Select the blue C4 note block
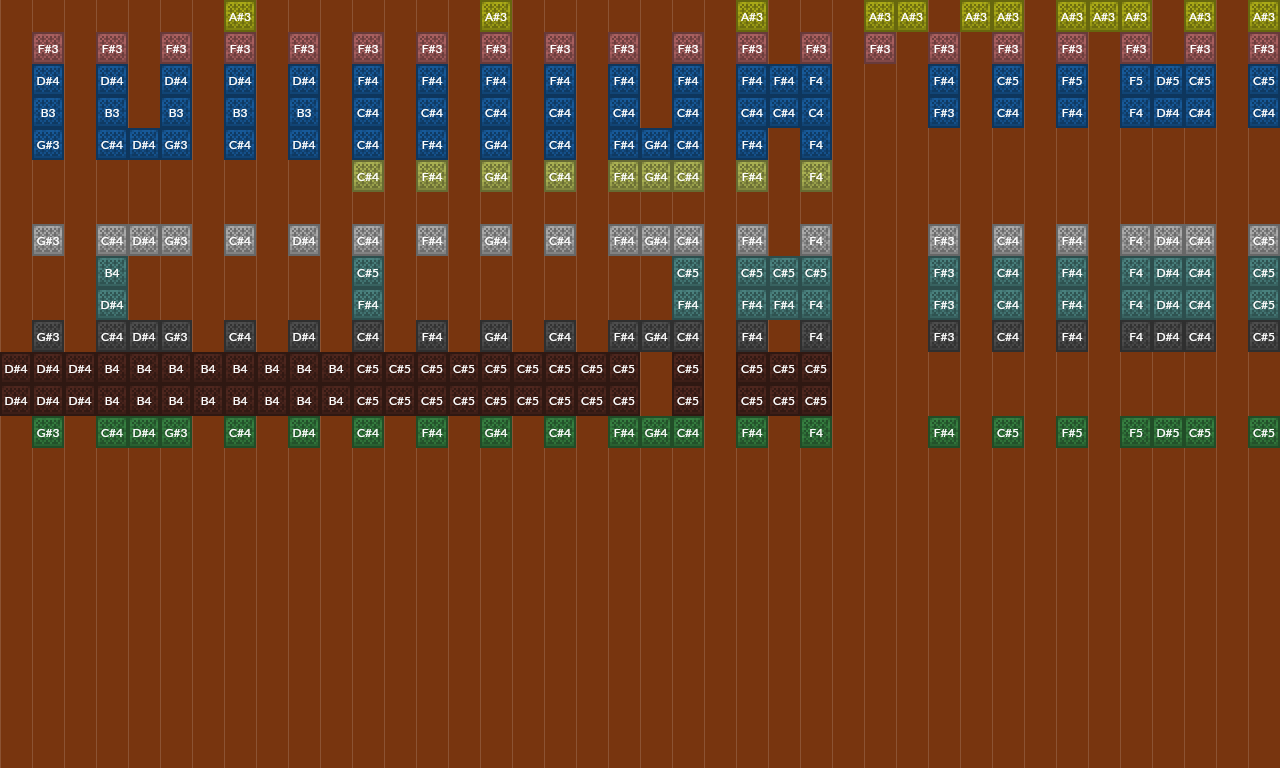 pyautogui.click(x=816, y=113)
